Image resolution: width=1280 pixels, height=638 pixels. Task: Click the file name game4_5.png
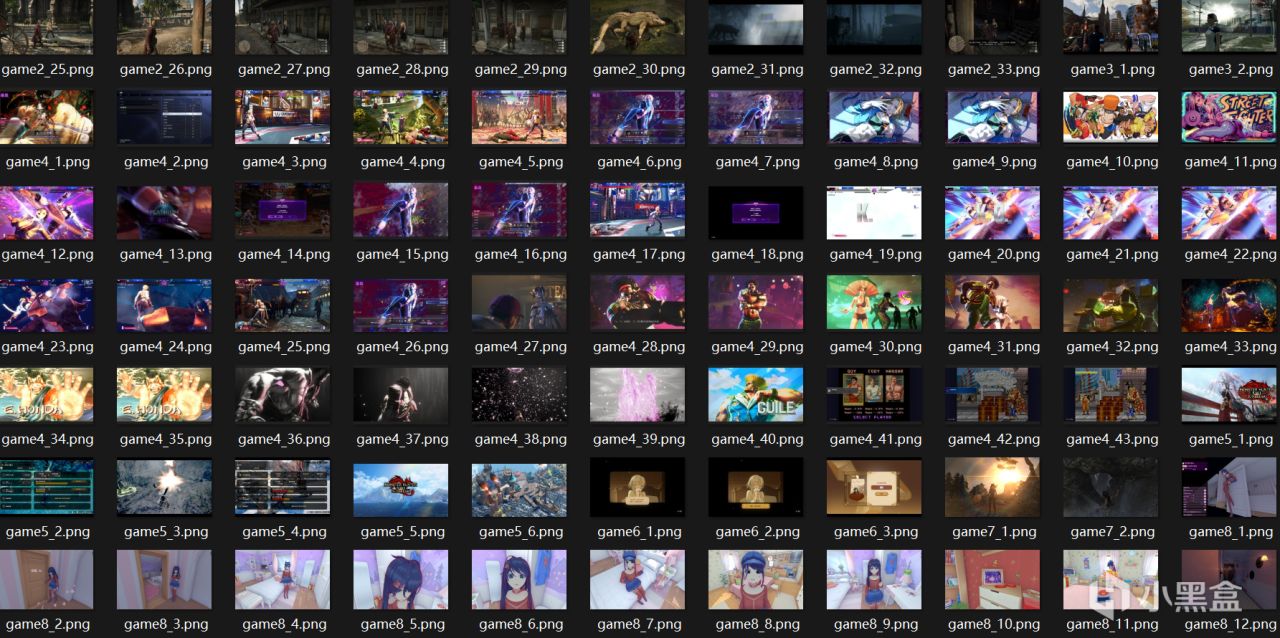(520, 162)
